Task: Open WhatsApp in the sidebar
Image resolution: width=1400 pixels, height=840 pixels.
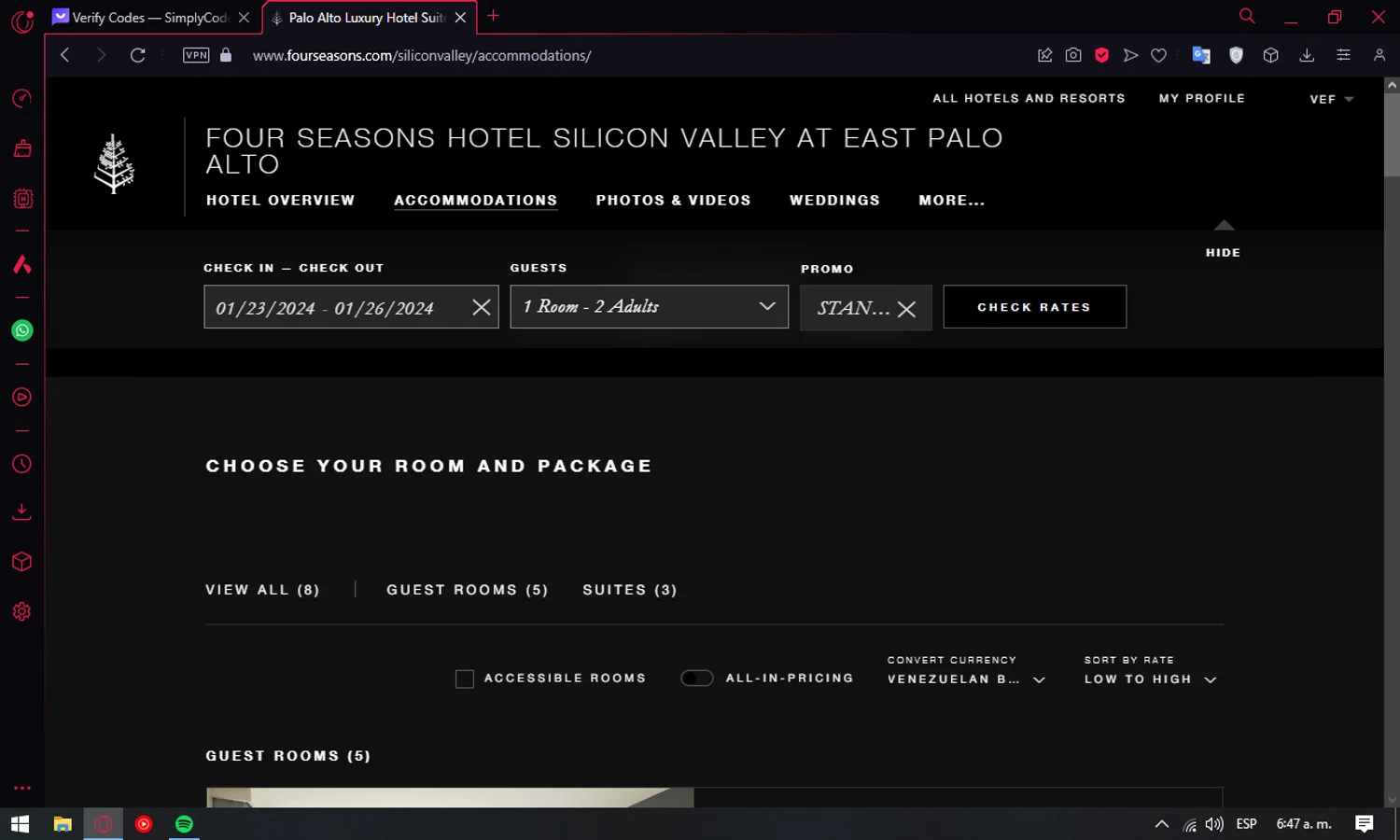Action: (22, 330)
